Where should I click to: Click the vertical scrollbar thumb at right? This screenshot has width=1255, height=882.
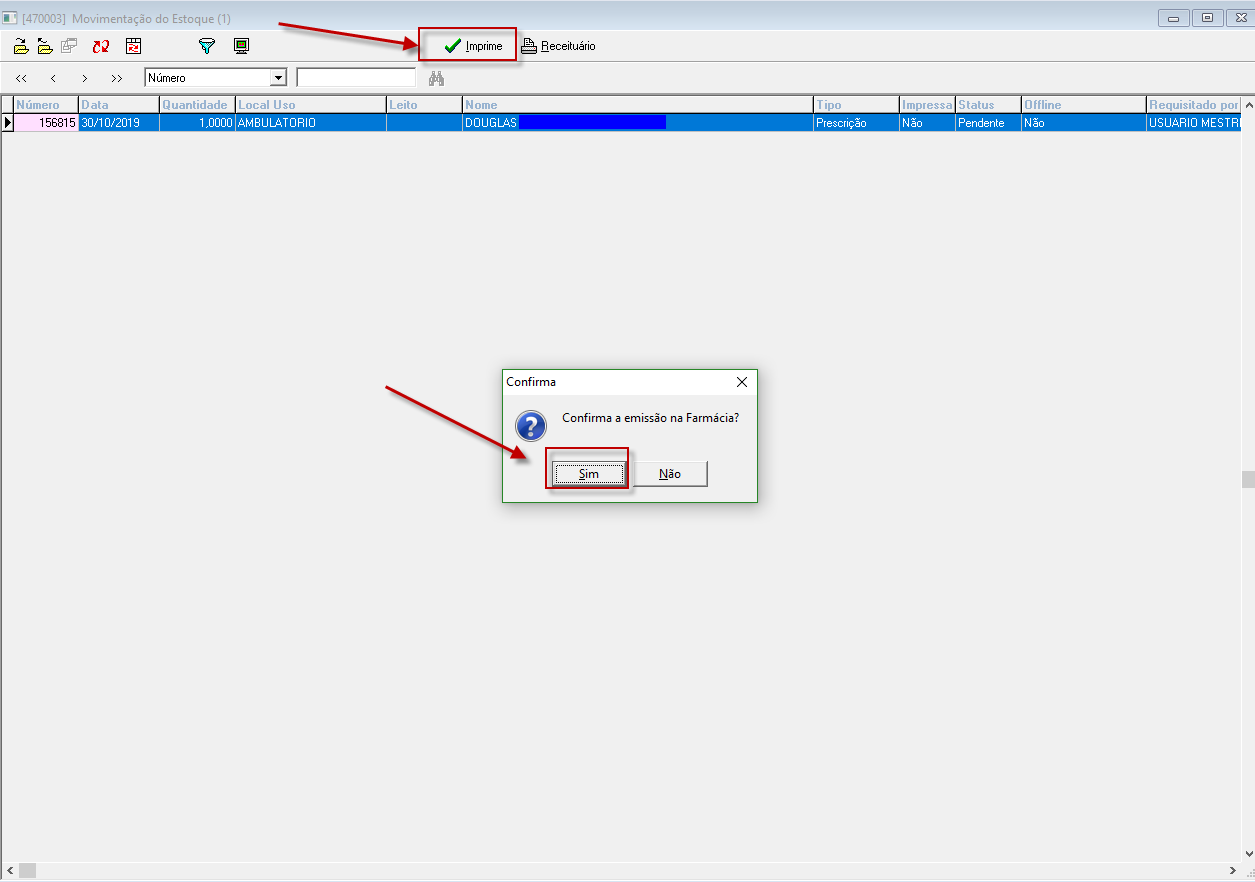(x=1248, y=479)
